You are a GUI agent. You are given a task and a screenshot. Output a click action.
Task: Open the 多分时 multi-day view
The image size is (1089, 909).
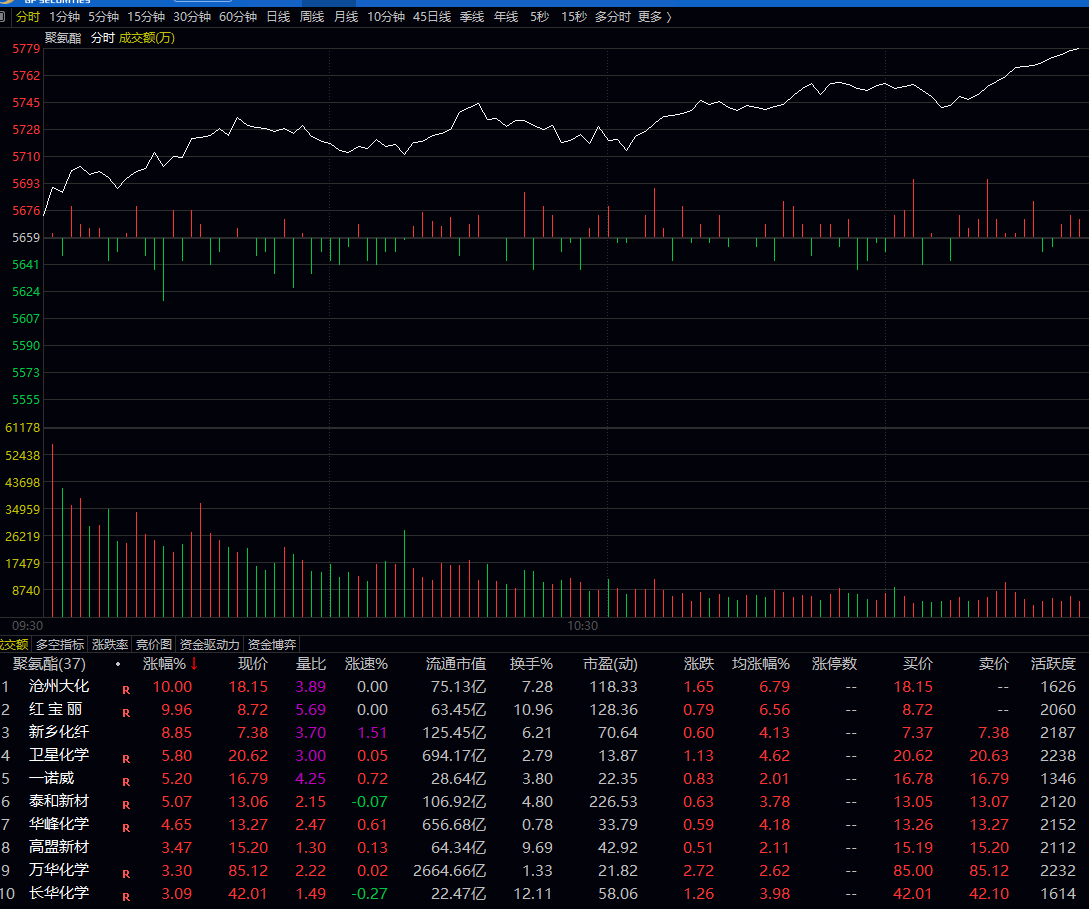coord(613,17)
